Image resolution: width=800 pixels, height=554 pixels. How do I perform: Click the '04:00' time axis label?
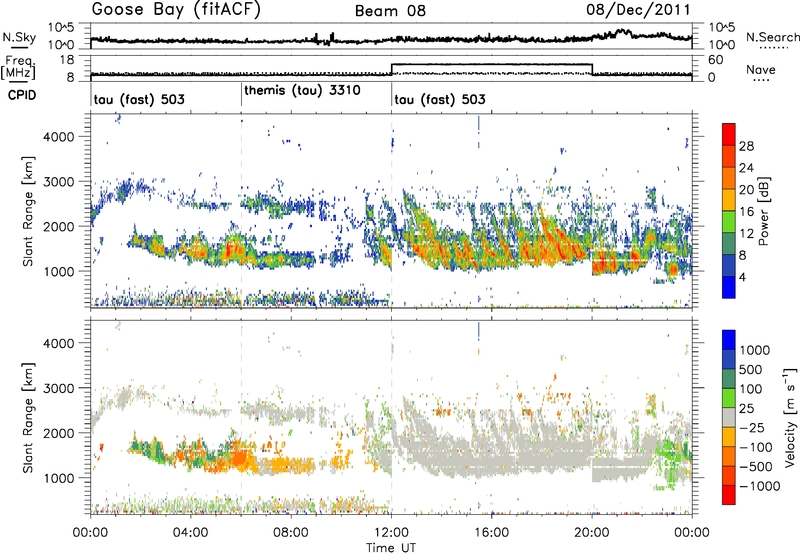click(190, 533)
